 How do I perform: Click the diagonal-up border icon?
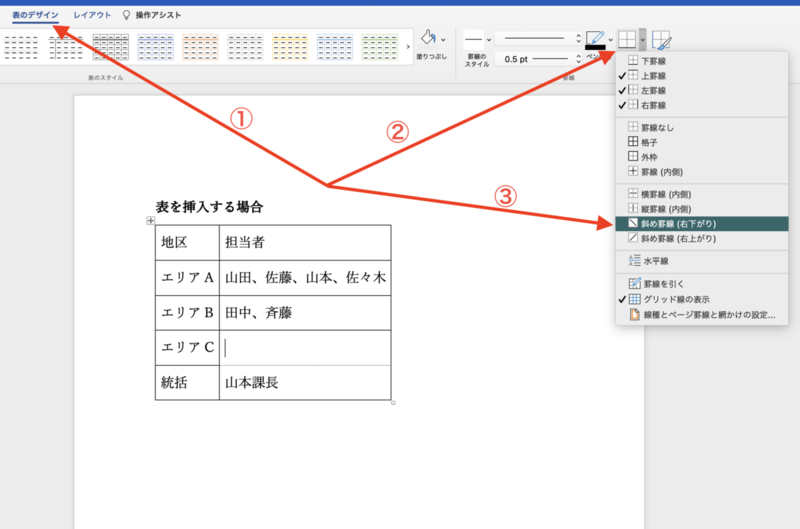(633, 238)
